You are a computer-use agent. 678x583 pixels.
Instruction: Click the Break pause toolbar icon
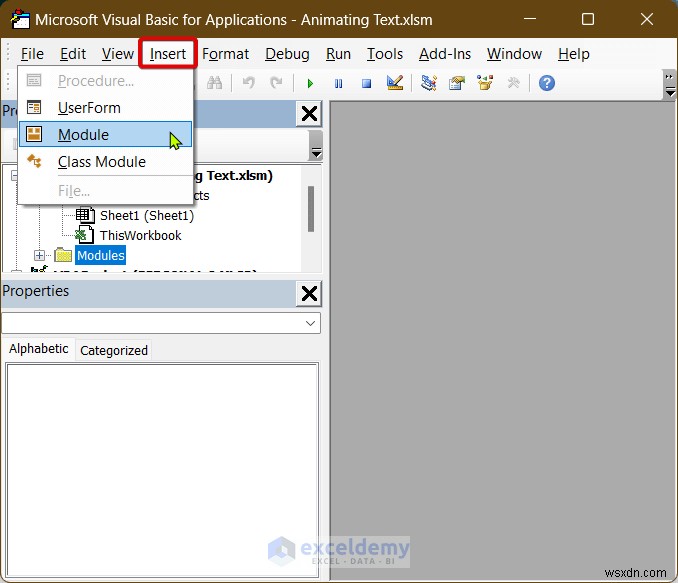338,83
